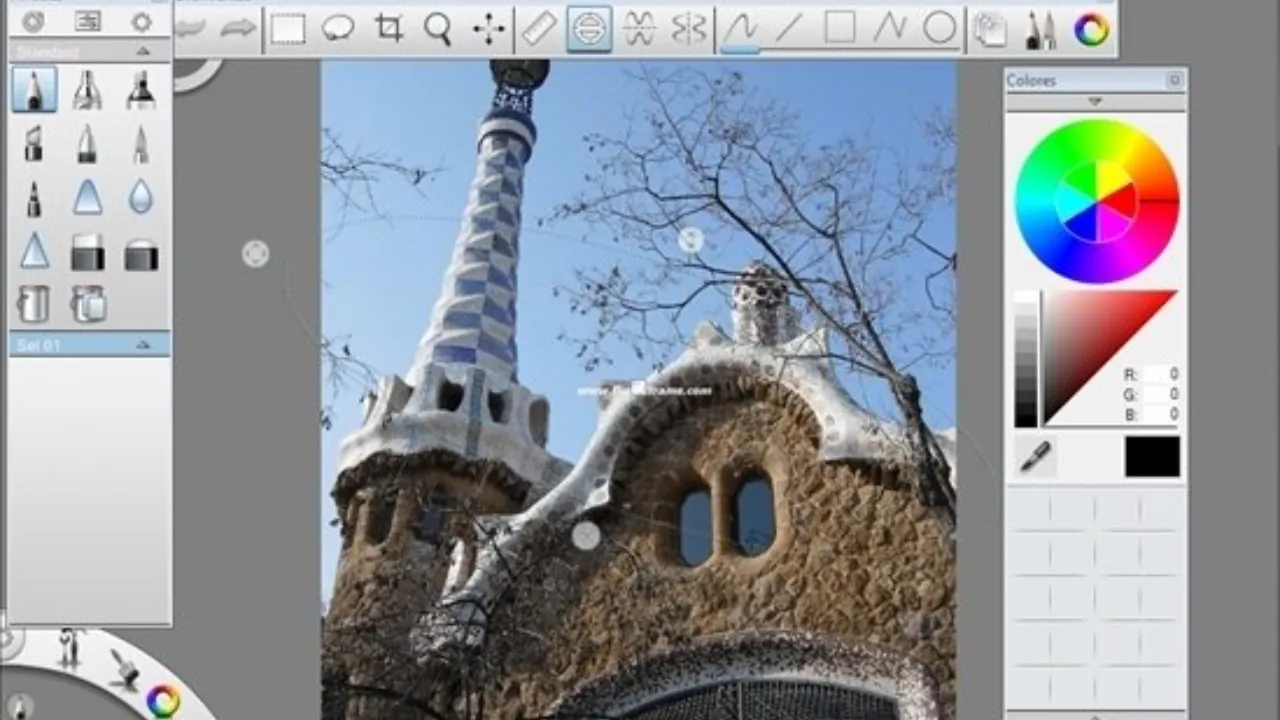The height and width of the screenshot is (720, 1280).
Task: Open brush properties sliders icon
Action: pos(88,21)
